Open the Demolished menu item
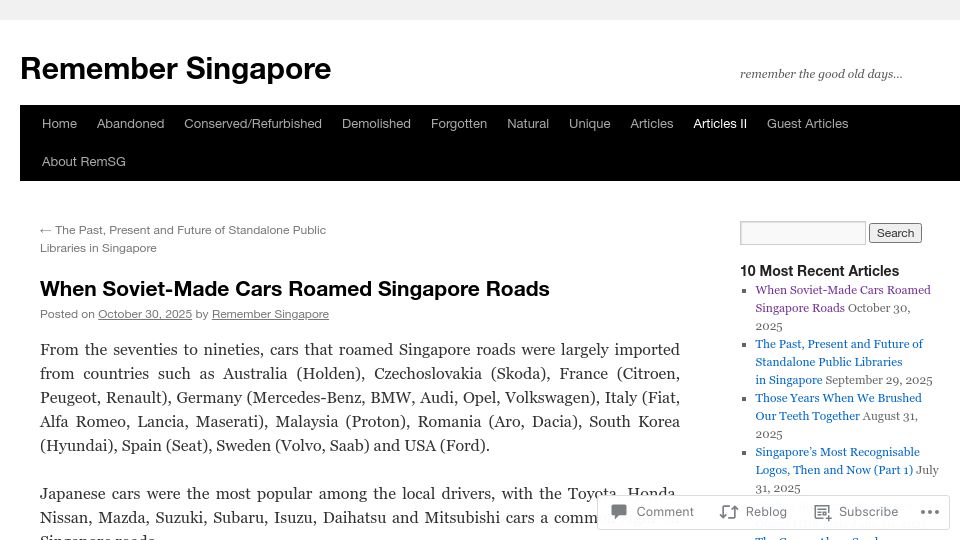 [x=377, y=124]
